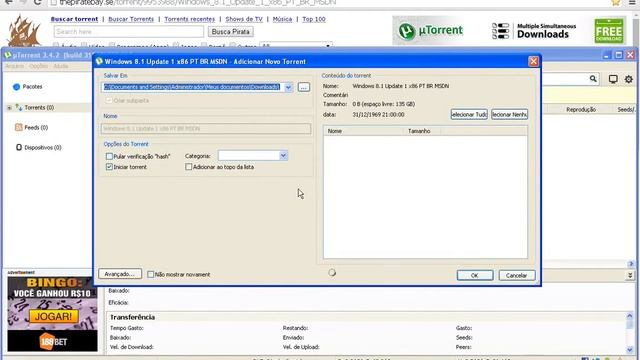Click the Feeds RSS icon
Viewport: 640px width, 360px height.
[19, 127]
